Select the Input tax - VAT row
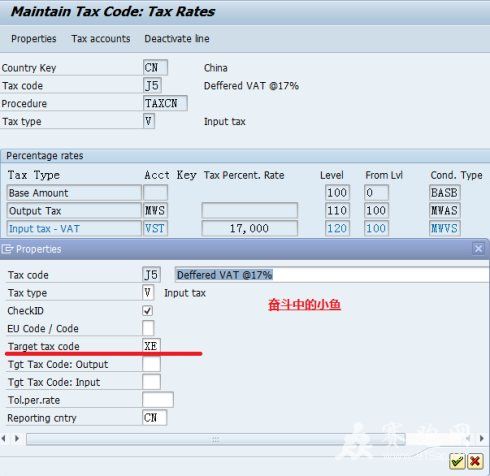490x476 pixels. tap(74, 228)
